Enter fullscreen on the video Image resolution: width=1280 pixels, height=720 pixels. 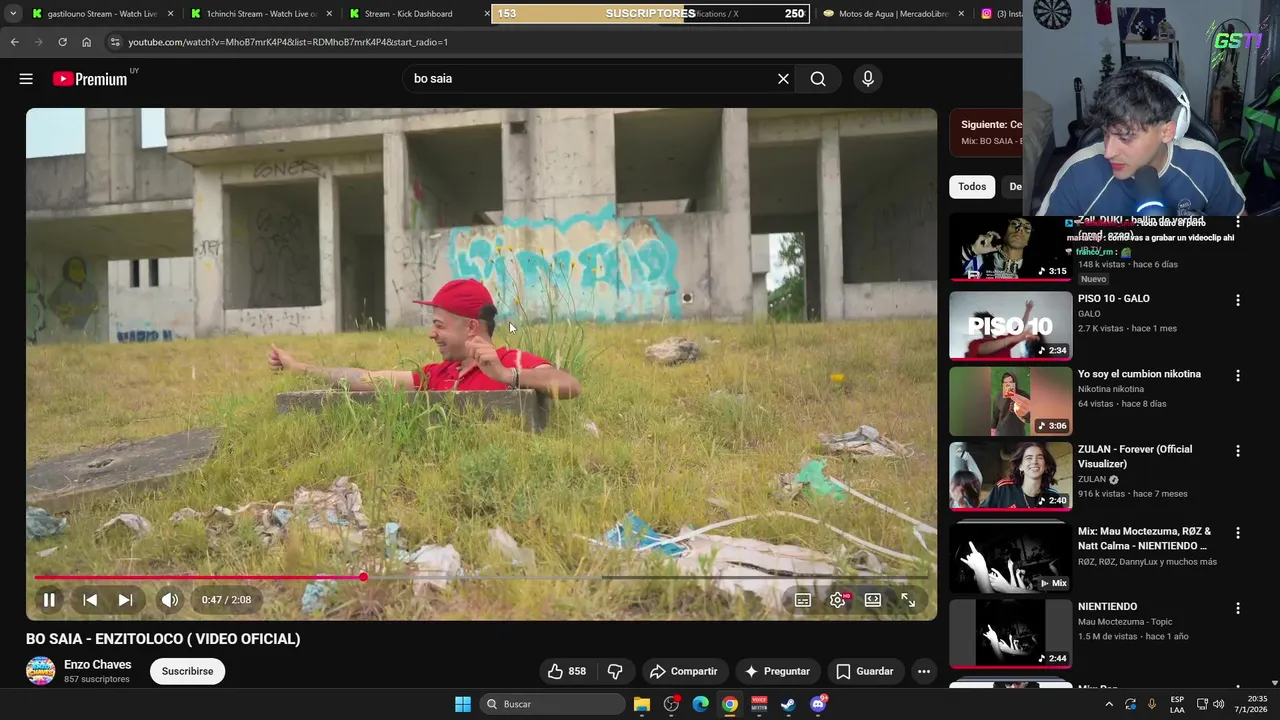pos(908,600)
